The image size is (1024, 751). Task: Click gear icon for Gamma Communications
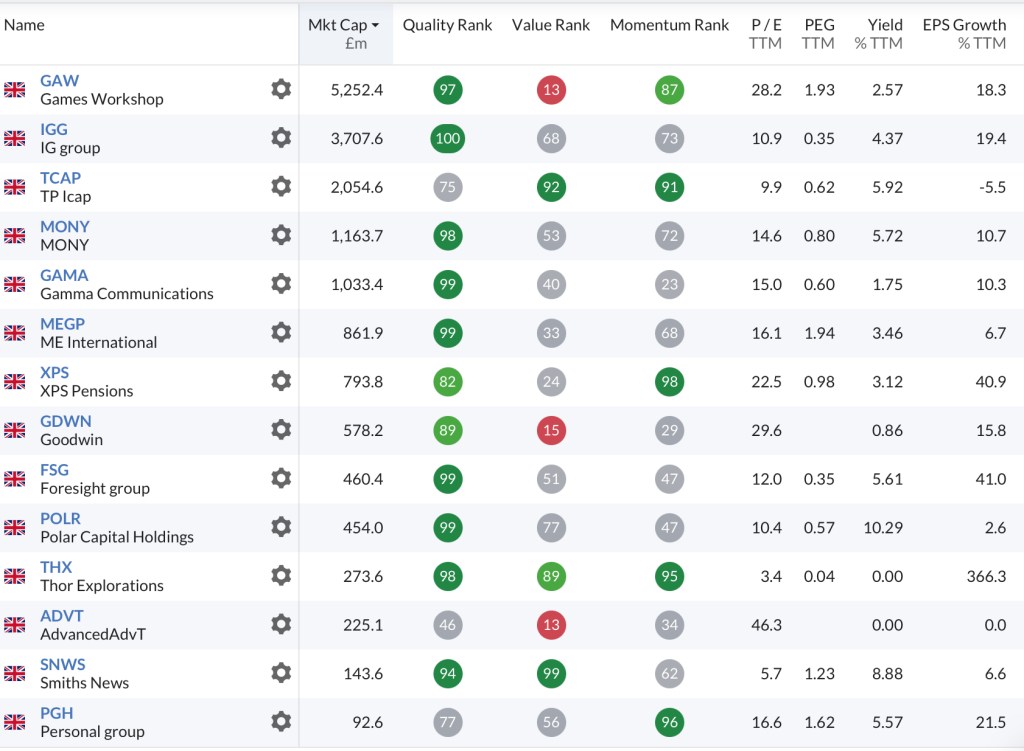[281, 283]
